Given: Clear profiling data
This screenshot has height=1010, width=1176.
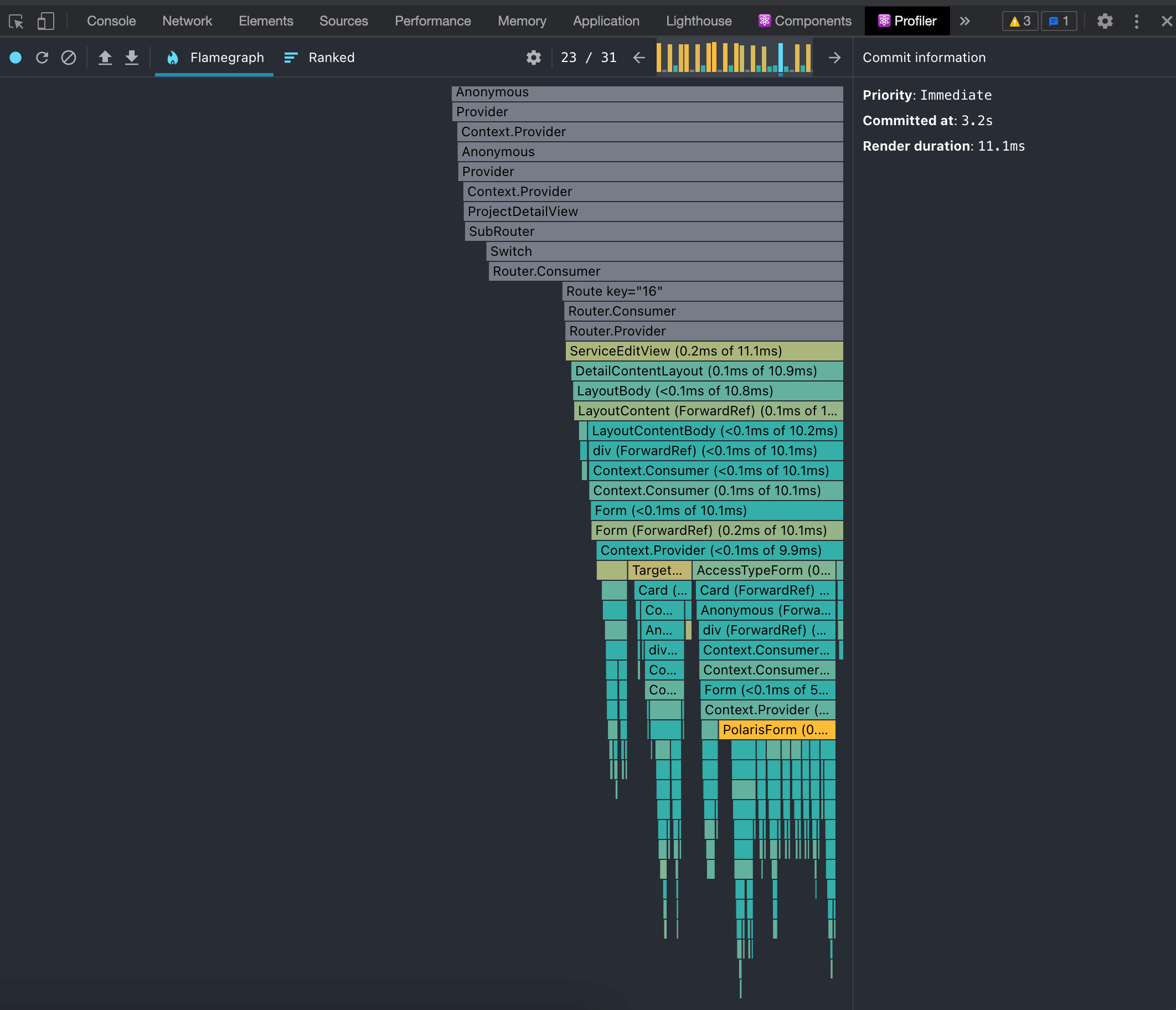Looking at the screenshot, I should pyautogui.click(x=69, y=58).
